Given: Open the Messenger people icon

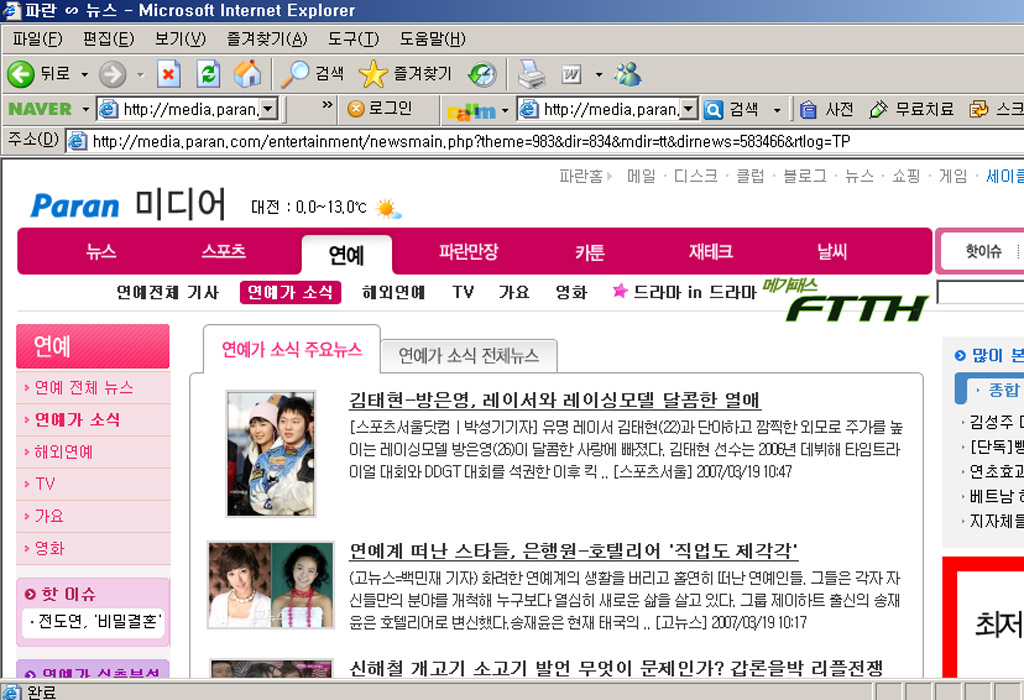Looking at the screenshot, I should point(628,74).
